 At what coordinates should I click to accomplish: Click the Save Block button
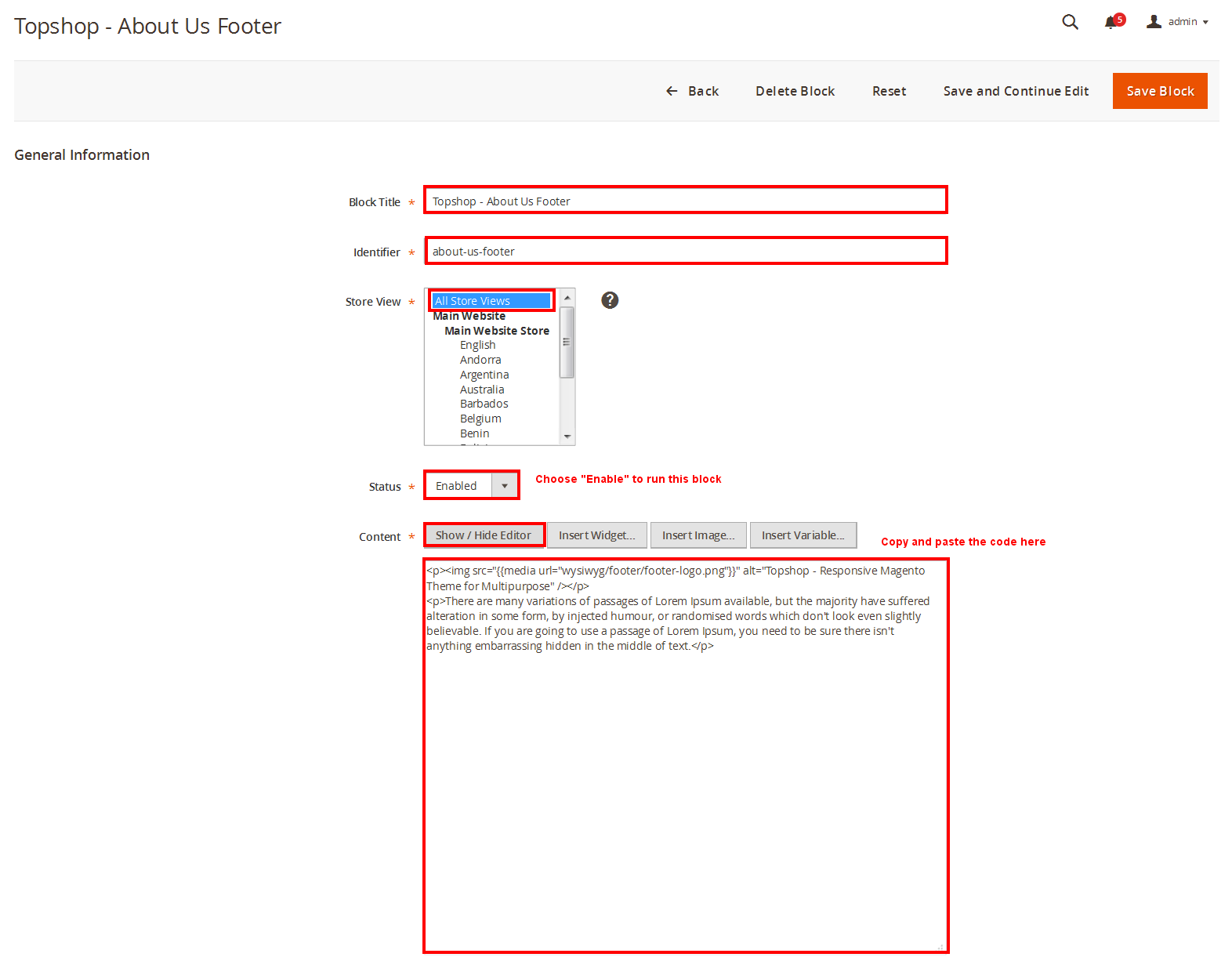(1159, 91)
